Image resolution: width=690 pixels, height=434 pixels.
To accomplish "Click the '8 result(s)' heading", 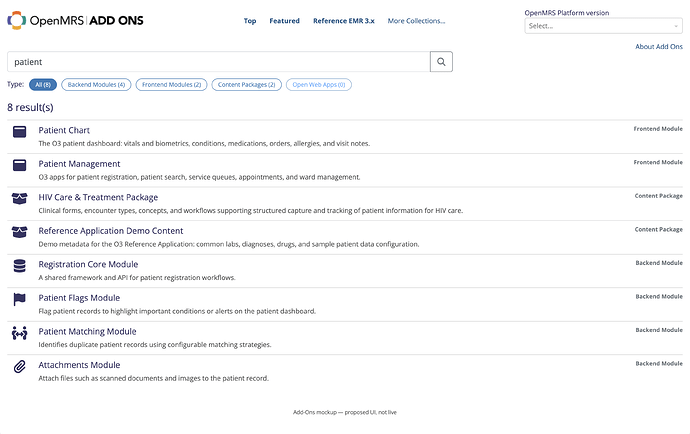I will (x=30, y=107).
